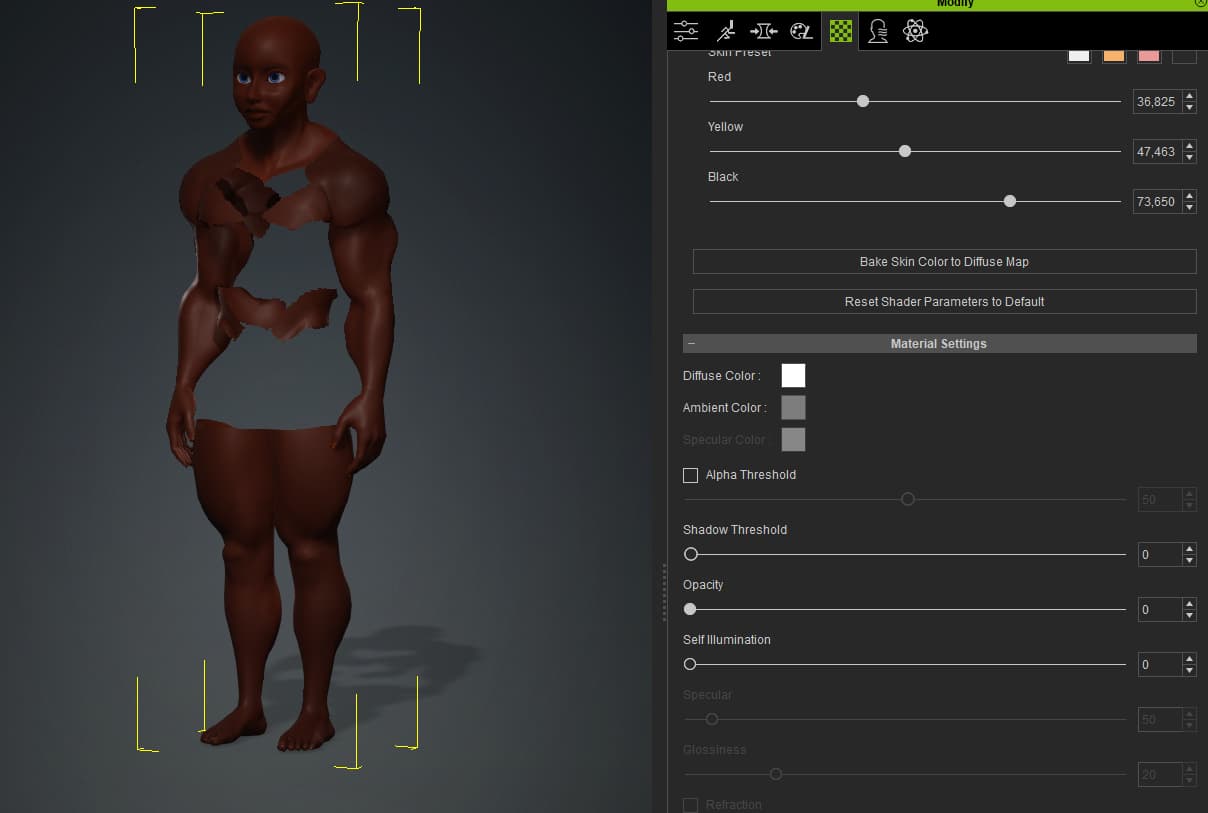
Task: Choose the white skin preset swatch
Action: [x=1078, y=56]
